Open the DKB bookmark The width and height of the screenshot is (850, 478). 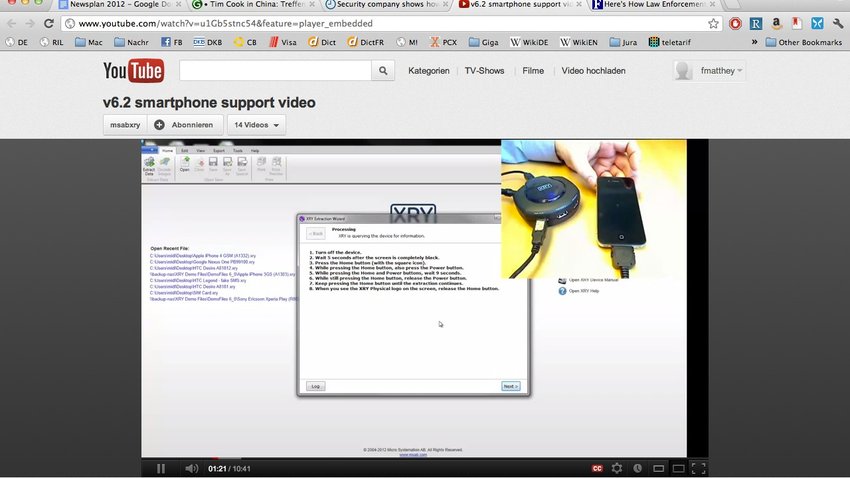pyautogui.click(x=208, y=42)
